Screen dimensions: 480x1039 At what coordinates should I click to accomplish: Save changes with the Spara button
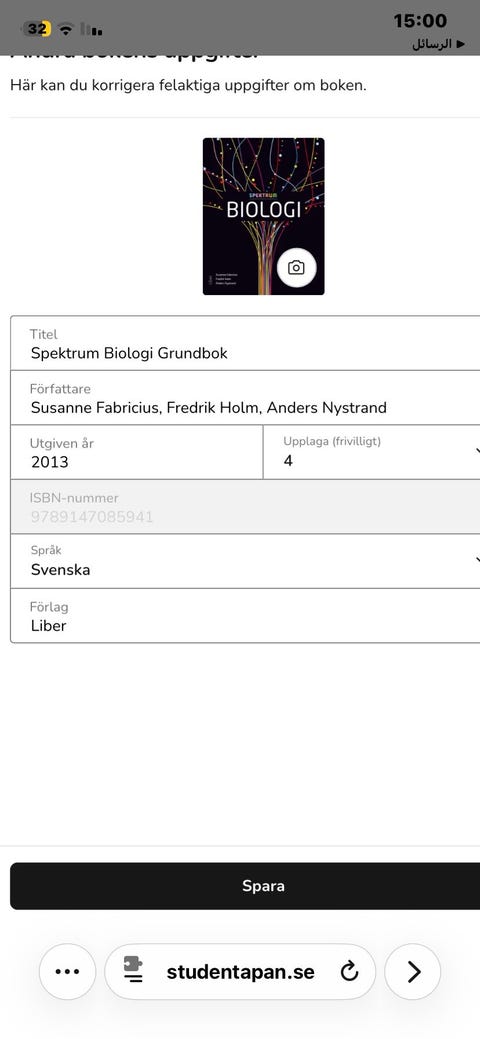point(245,886)
